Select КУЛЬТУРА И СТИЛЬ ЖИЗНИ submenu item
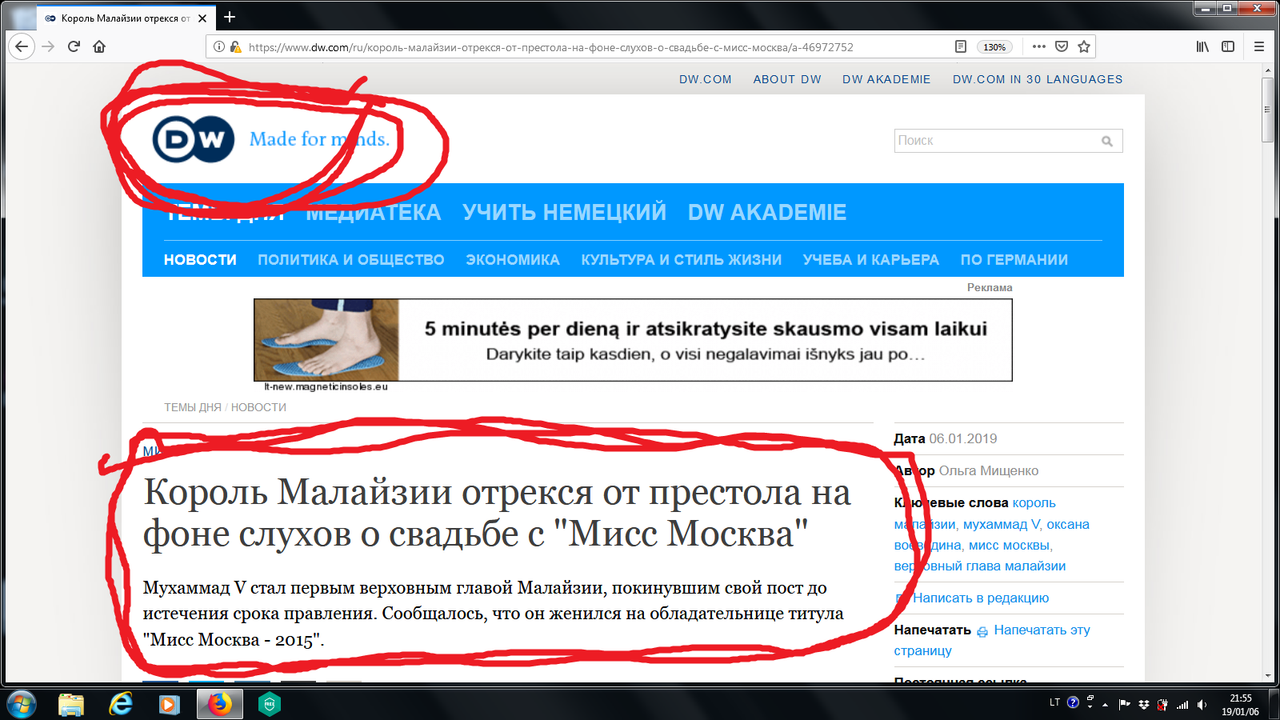This screenshot has width=1280, height=720. point(681,259)
